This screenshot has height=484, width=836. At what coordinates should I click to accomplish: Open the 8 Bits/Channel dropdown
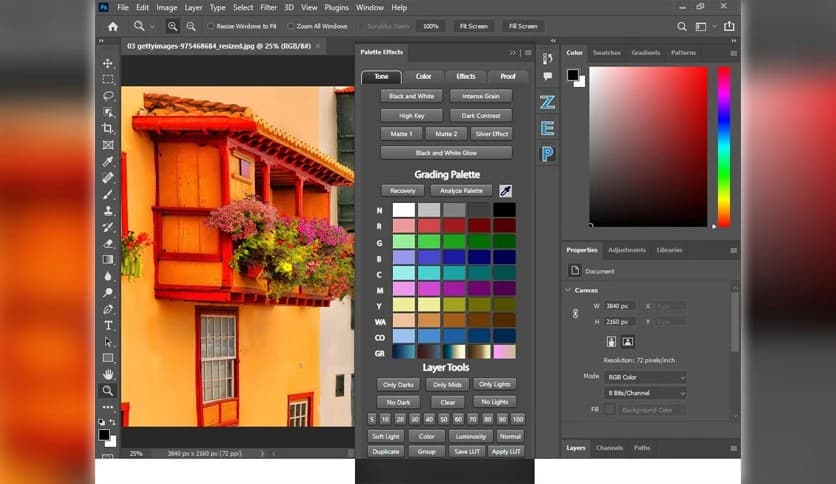pyautogui.click(x=645, y=393)
